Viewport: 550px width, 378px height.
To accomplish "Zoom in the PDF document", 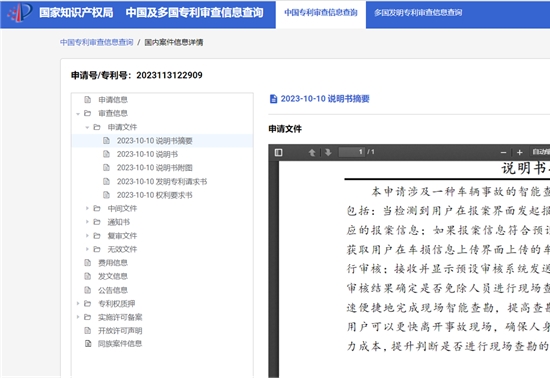I will coord(520,153).
